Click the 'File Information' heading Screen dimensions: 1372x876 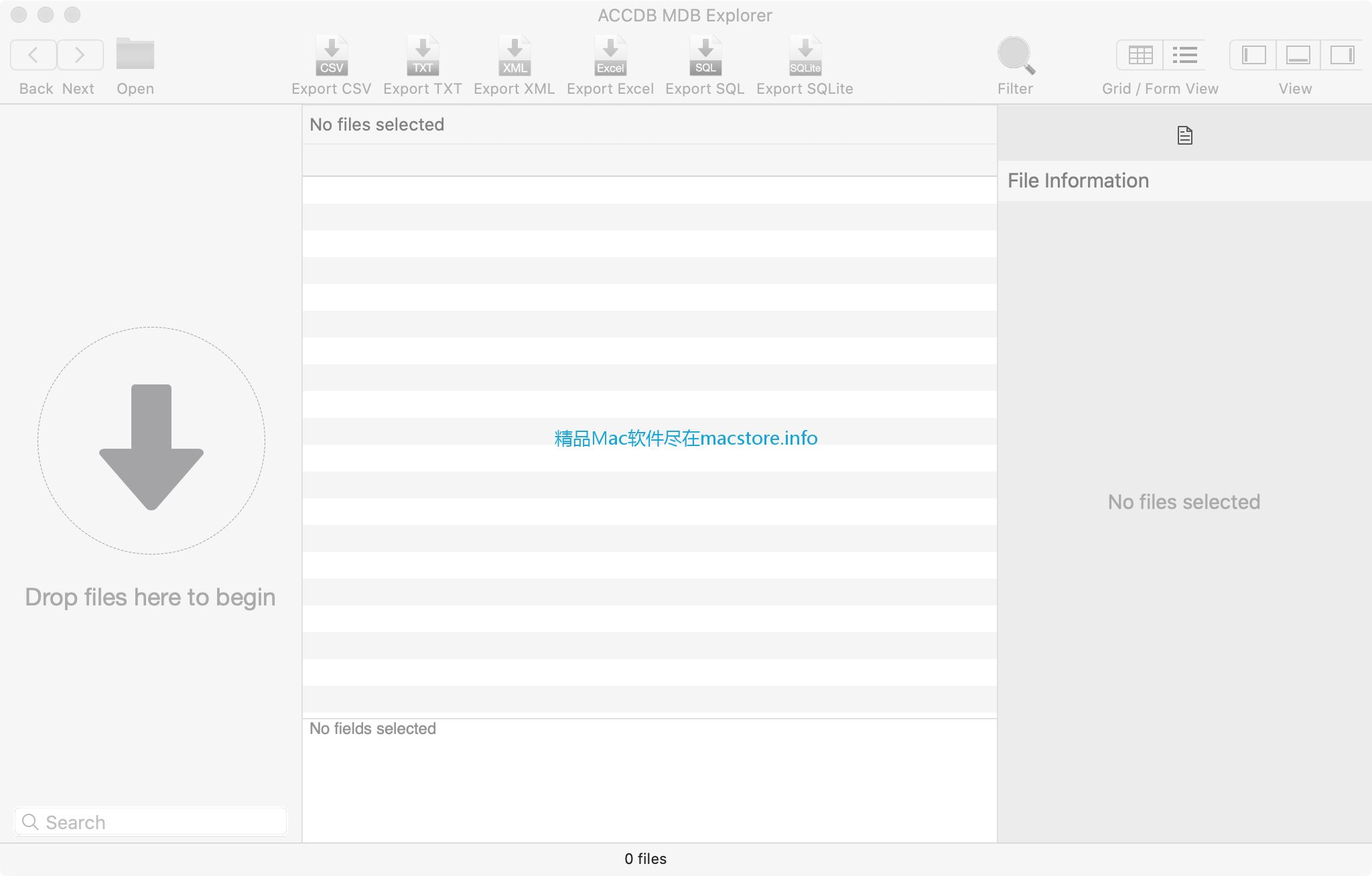[x=1078, y=180]
